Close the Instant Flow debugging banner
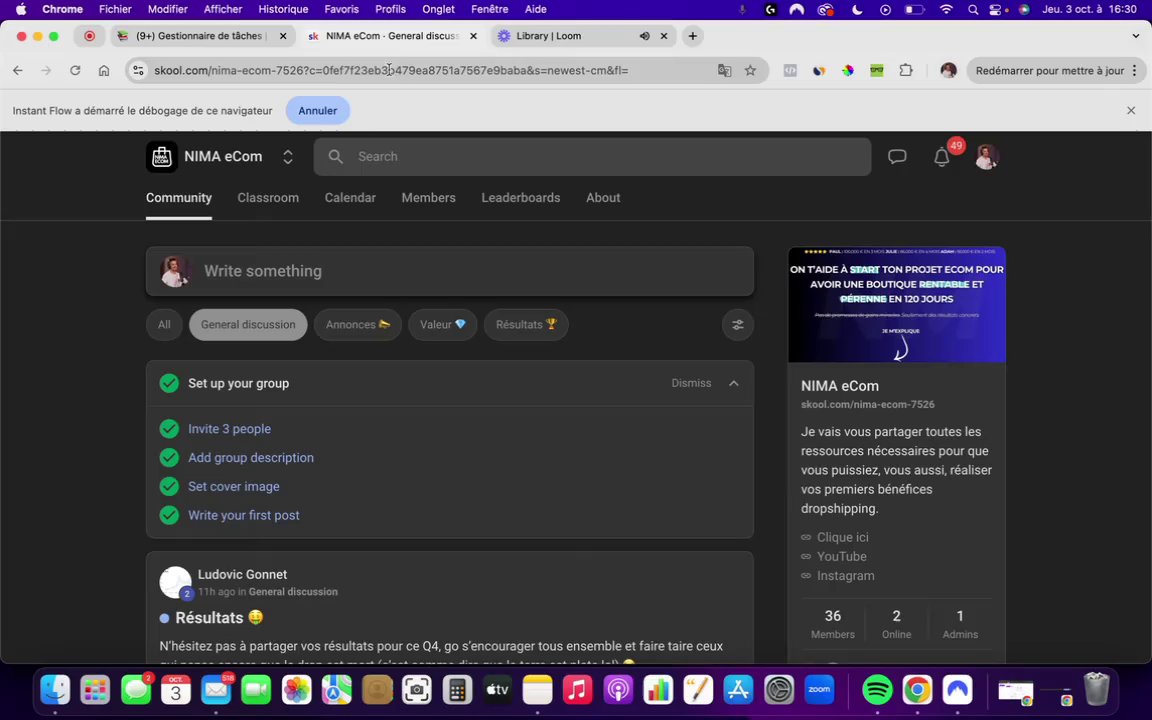This screenshot has width=1152, height=720. click(1131, 111)
